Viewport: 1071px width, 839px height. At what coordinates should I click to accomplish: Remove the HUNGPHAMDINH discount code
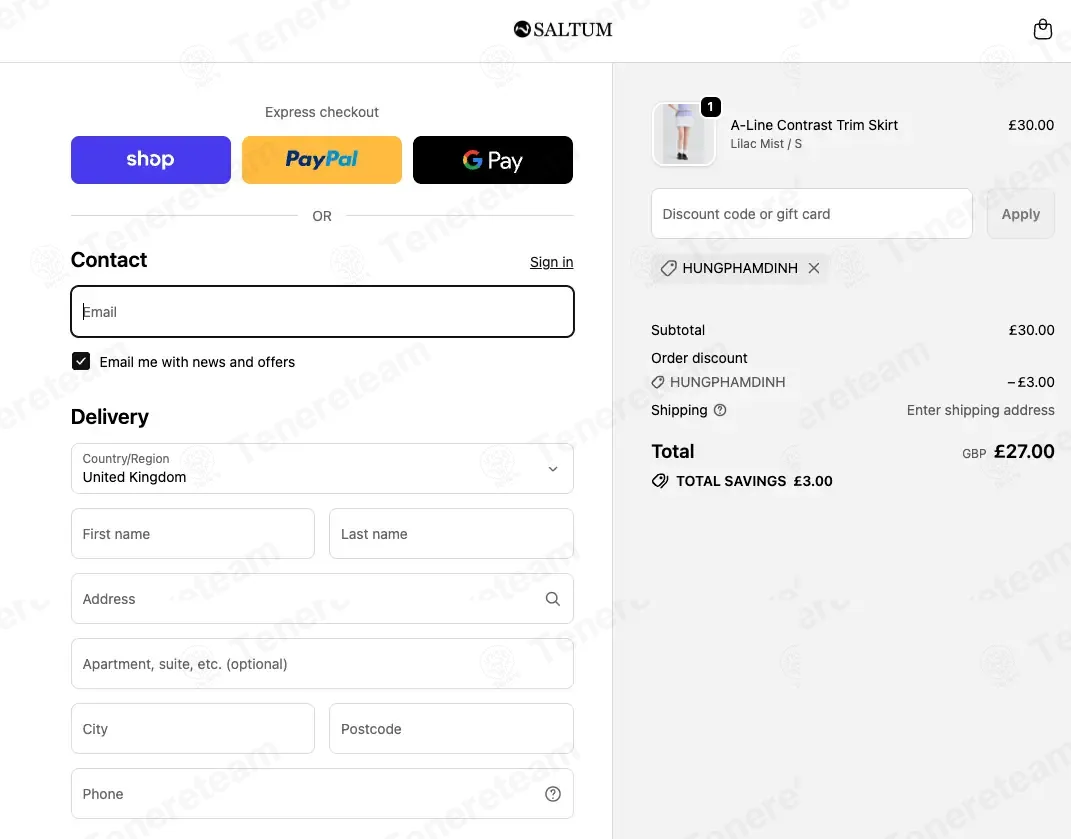pyautogui.click(x=813, y=269)
